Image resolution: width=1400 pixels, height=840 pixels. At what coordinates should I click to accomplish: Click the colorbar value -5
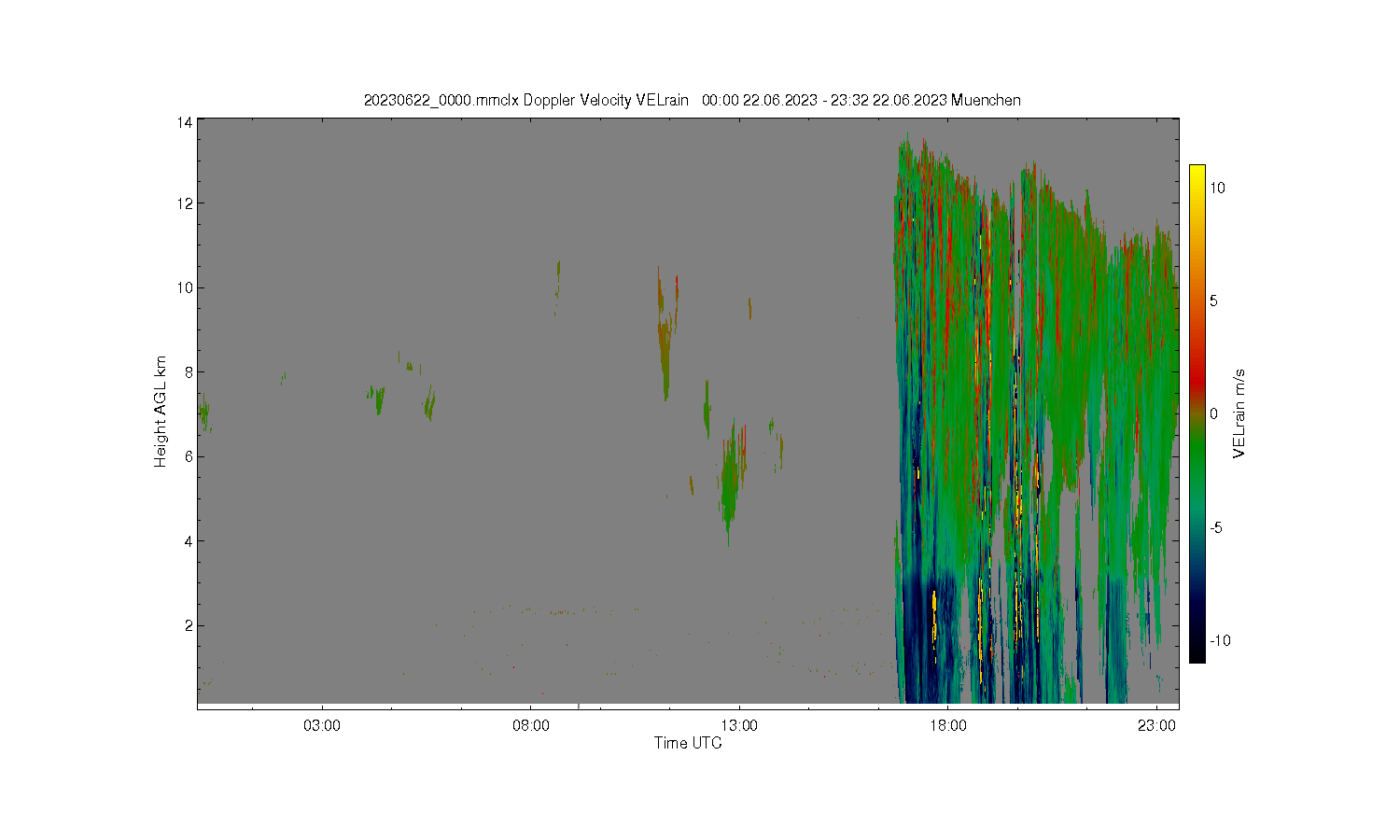click(1216, 527)
